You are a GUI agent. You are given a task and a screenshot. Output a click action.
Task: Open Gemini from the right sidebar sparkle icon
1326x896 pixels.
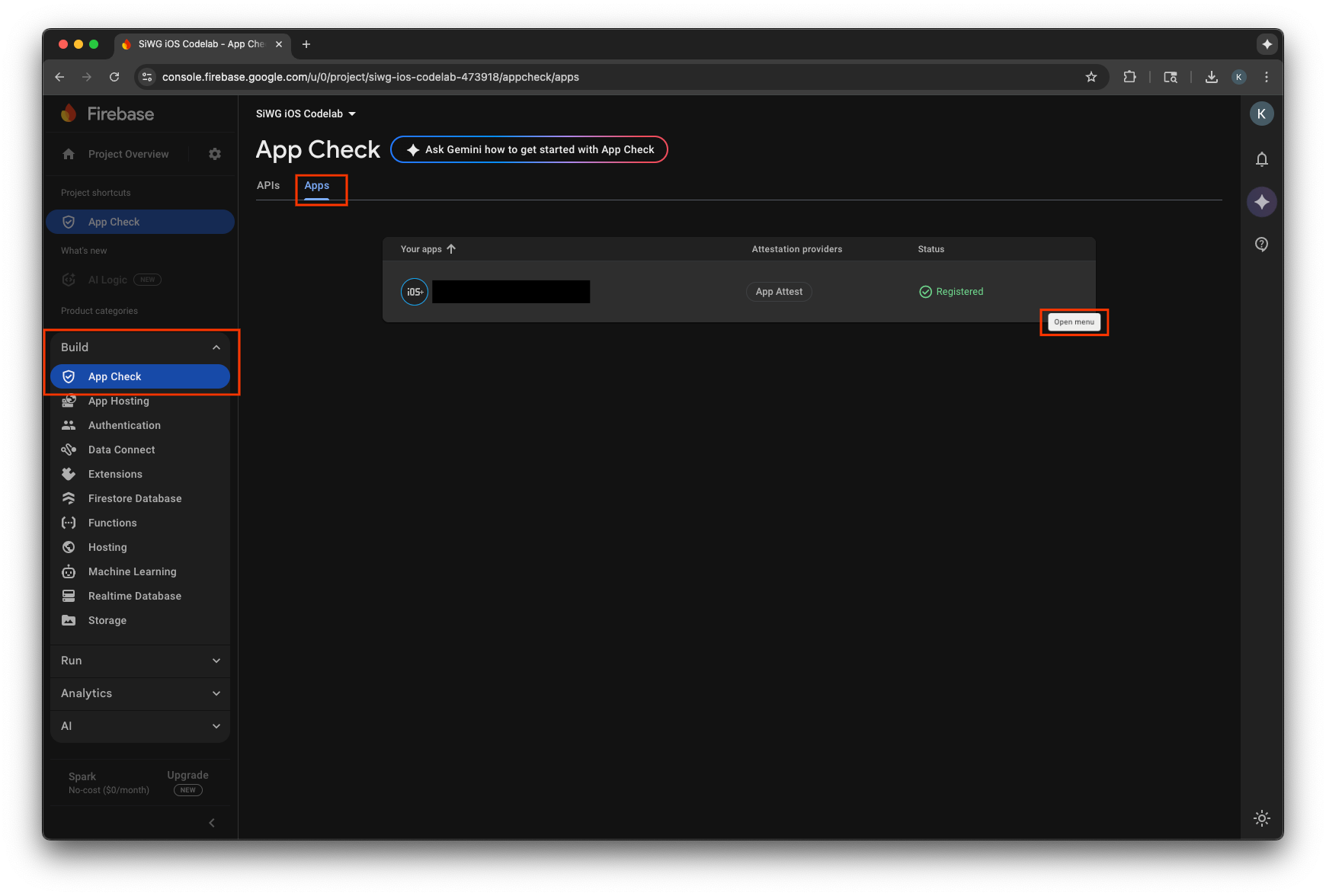1262,202
